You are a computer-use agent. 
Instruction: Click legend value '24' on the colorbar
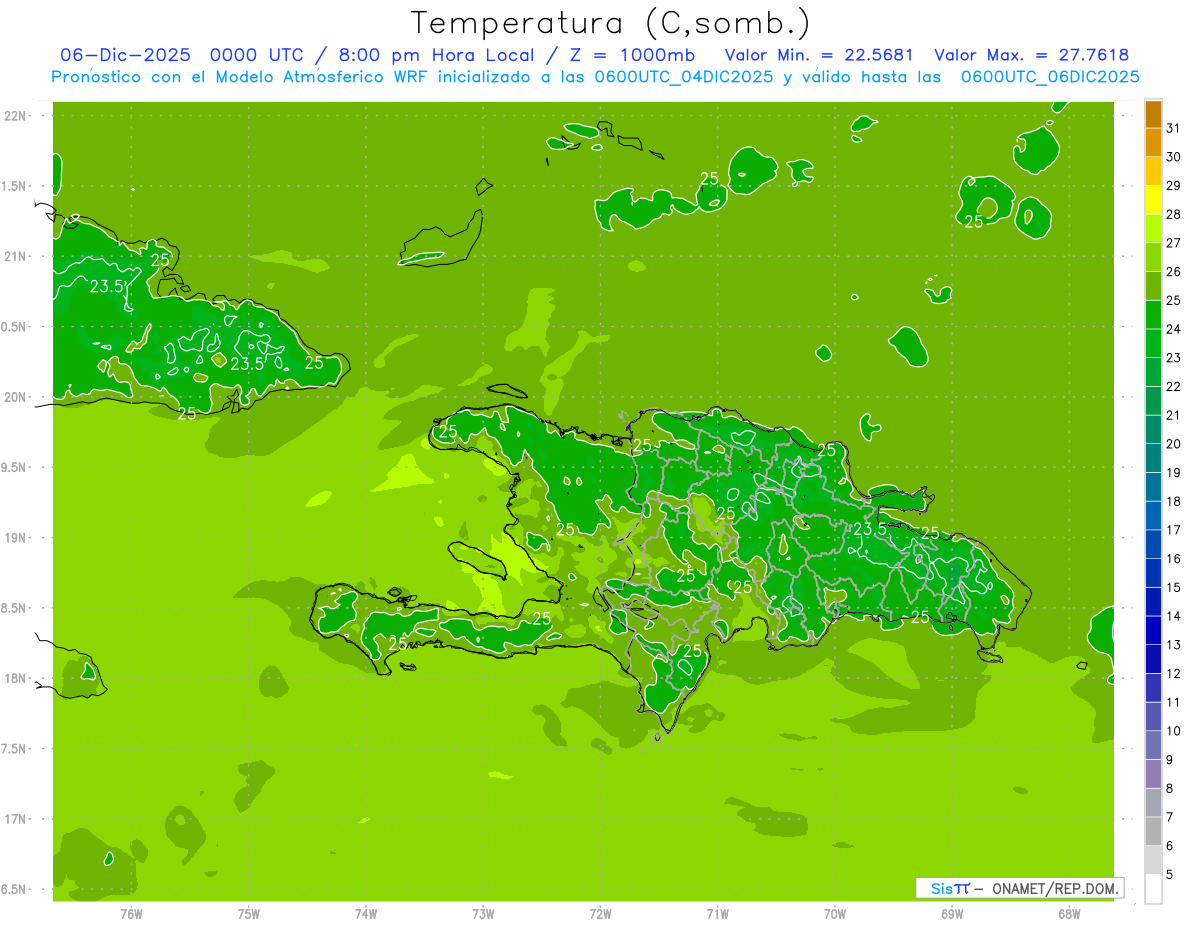coord(1174,329)
